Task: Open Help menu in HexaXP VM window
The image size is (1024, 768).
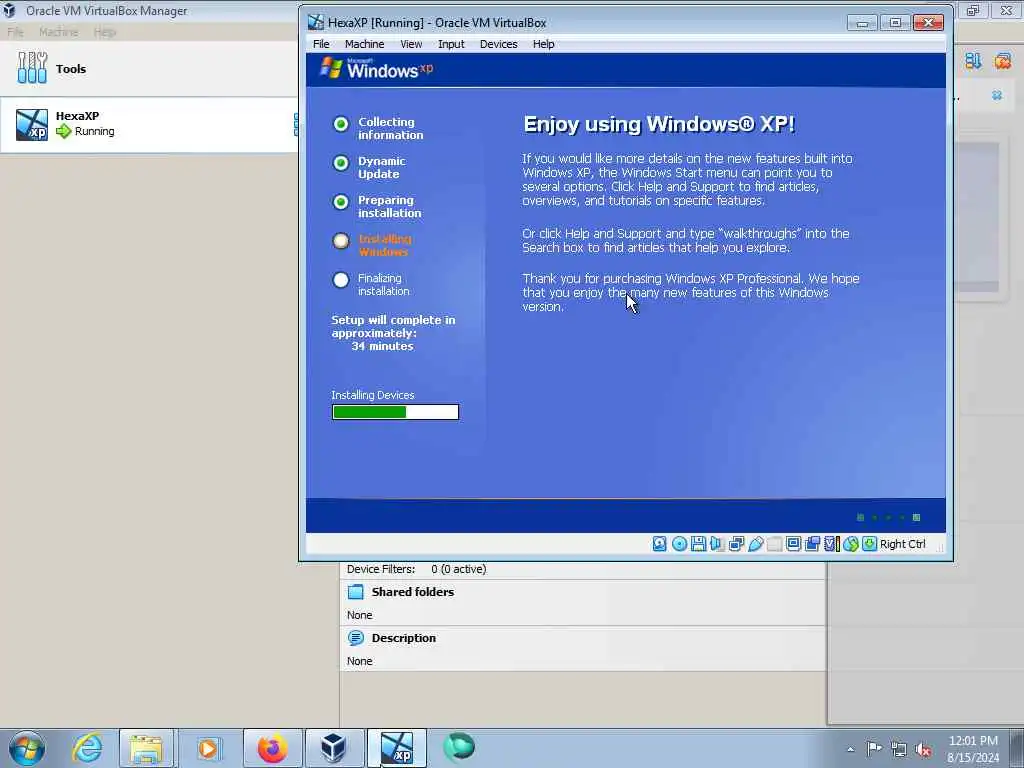Action: point(543,44)
